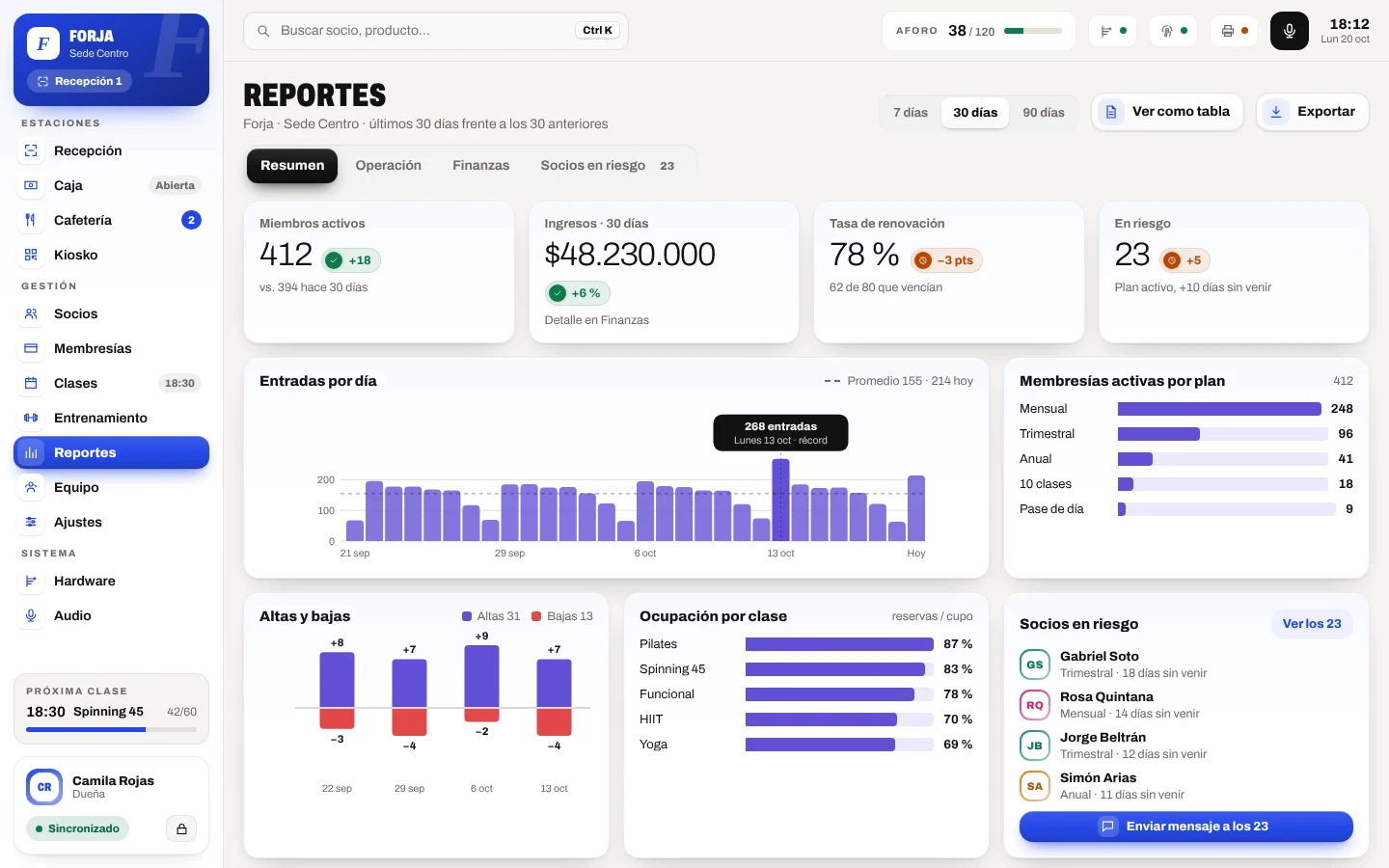The height and width of the screenshot is (868, 1389).
Task: Click the hardware status indicator in the top bar
Action: coord(1112,31)
